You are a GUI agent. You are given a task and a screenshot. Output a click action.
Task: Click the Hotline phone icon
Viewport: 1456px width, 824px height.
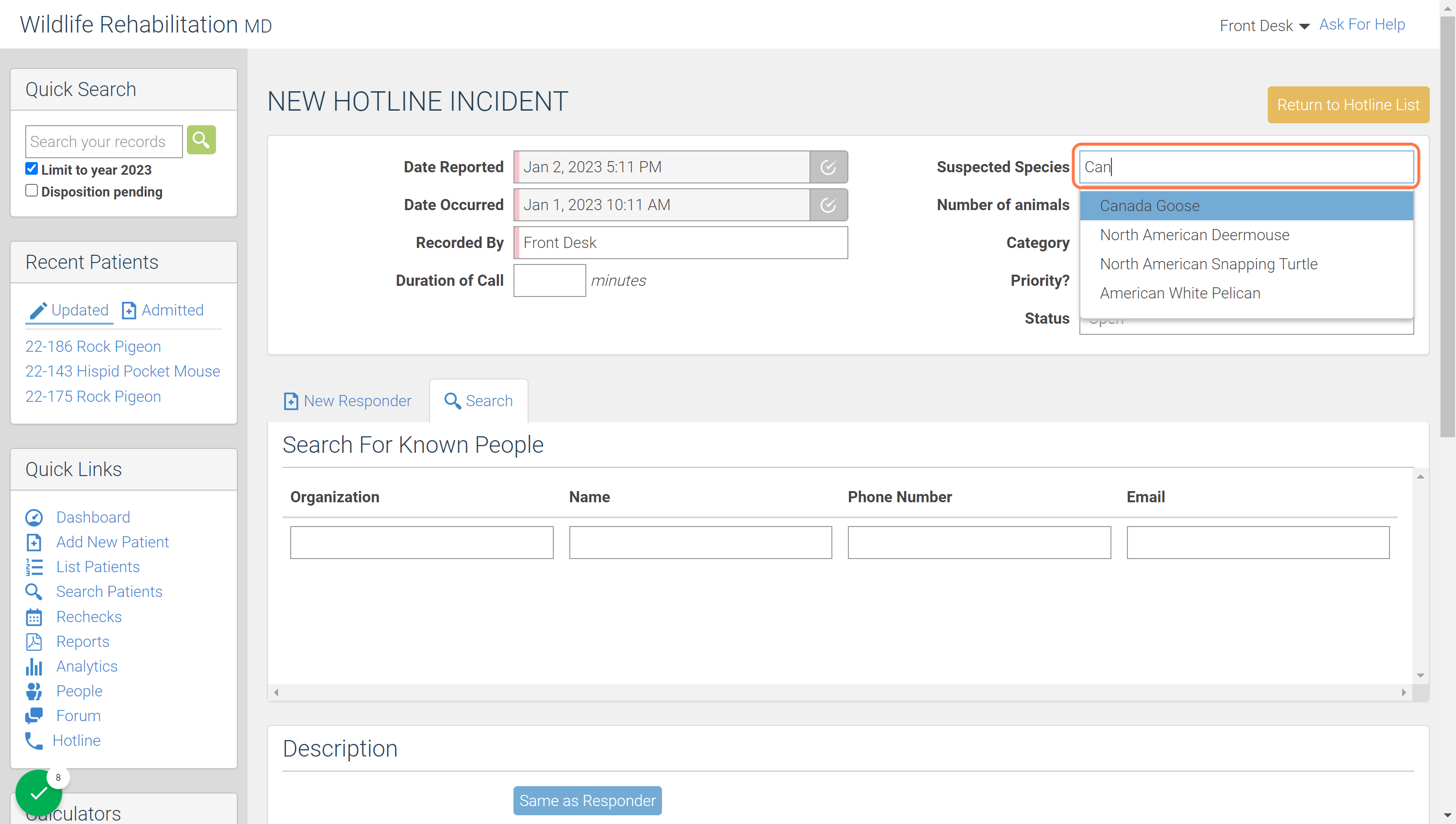pyautogui.click(x=34, y=741)
